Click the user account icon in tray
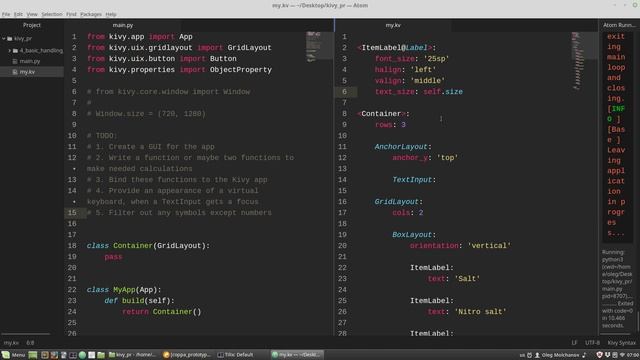The height and width of the screenshot is (360, 640). click(x=537, y=355)
